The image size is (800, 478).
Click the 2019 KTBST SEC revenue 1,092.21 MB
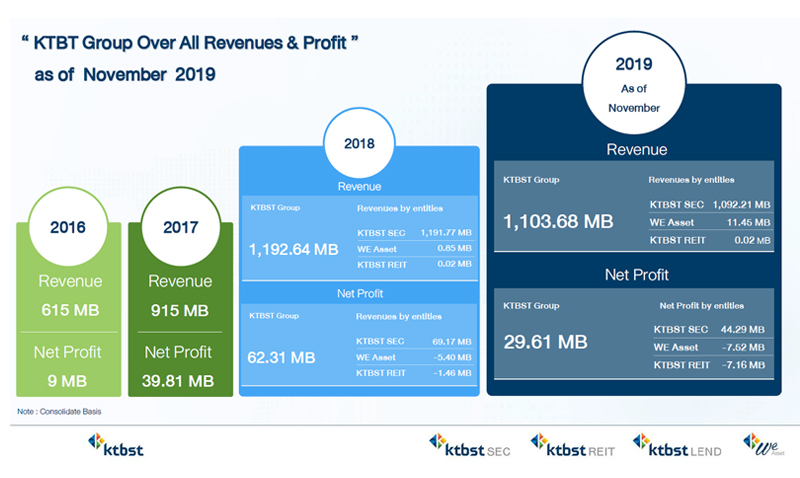coord(741,205)
